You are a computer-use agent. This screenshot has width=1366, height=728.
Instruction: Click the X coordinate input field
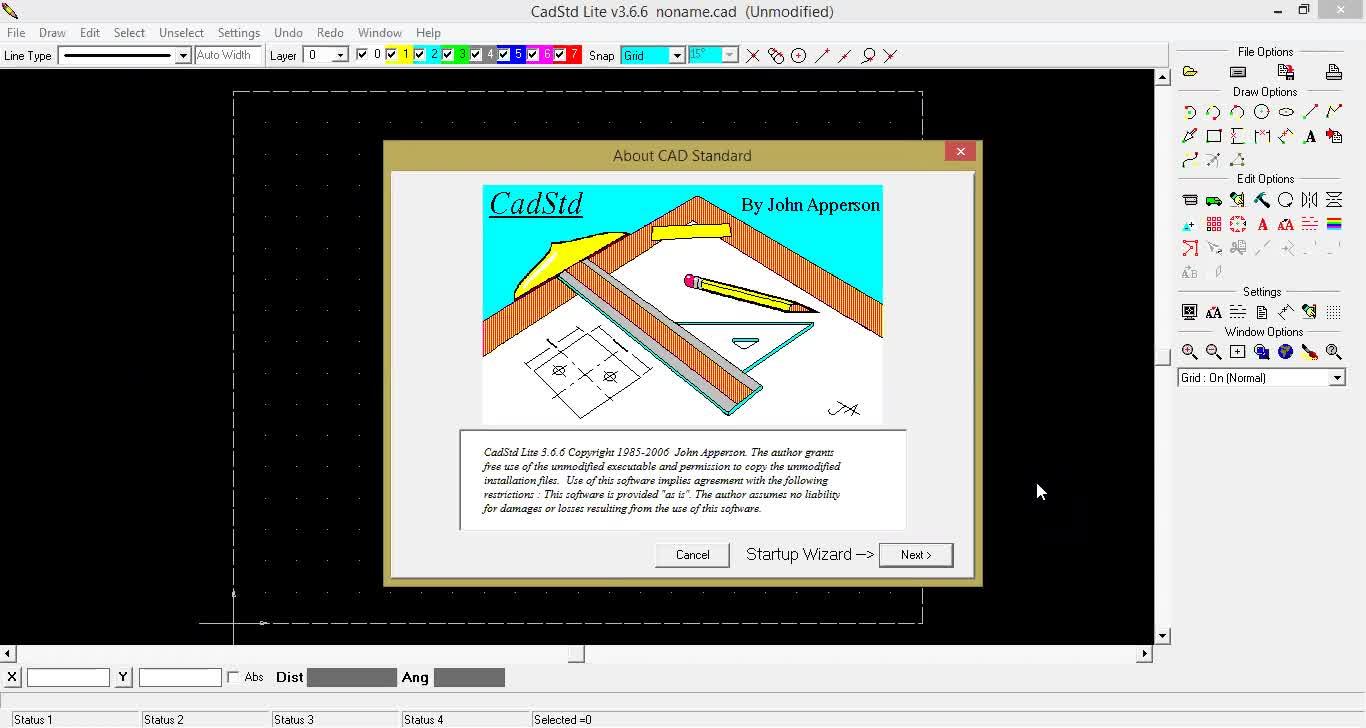coord(68,677)
